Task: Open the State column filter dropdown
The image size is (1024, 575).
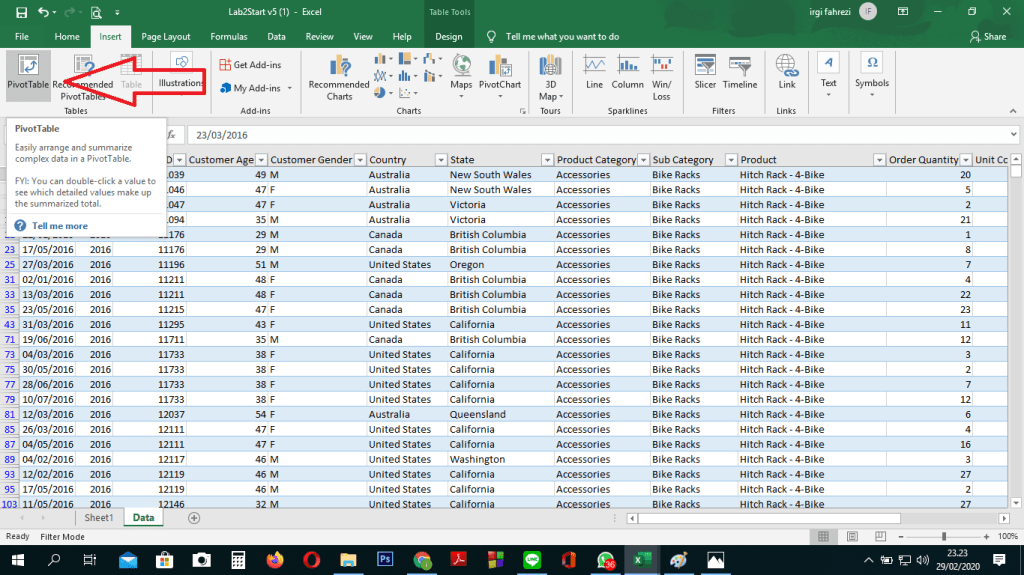Action: (546, 160)
